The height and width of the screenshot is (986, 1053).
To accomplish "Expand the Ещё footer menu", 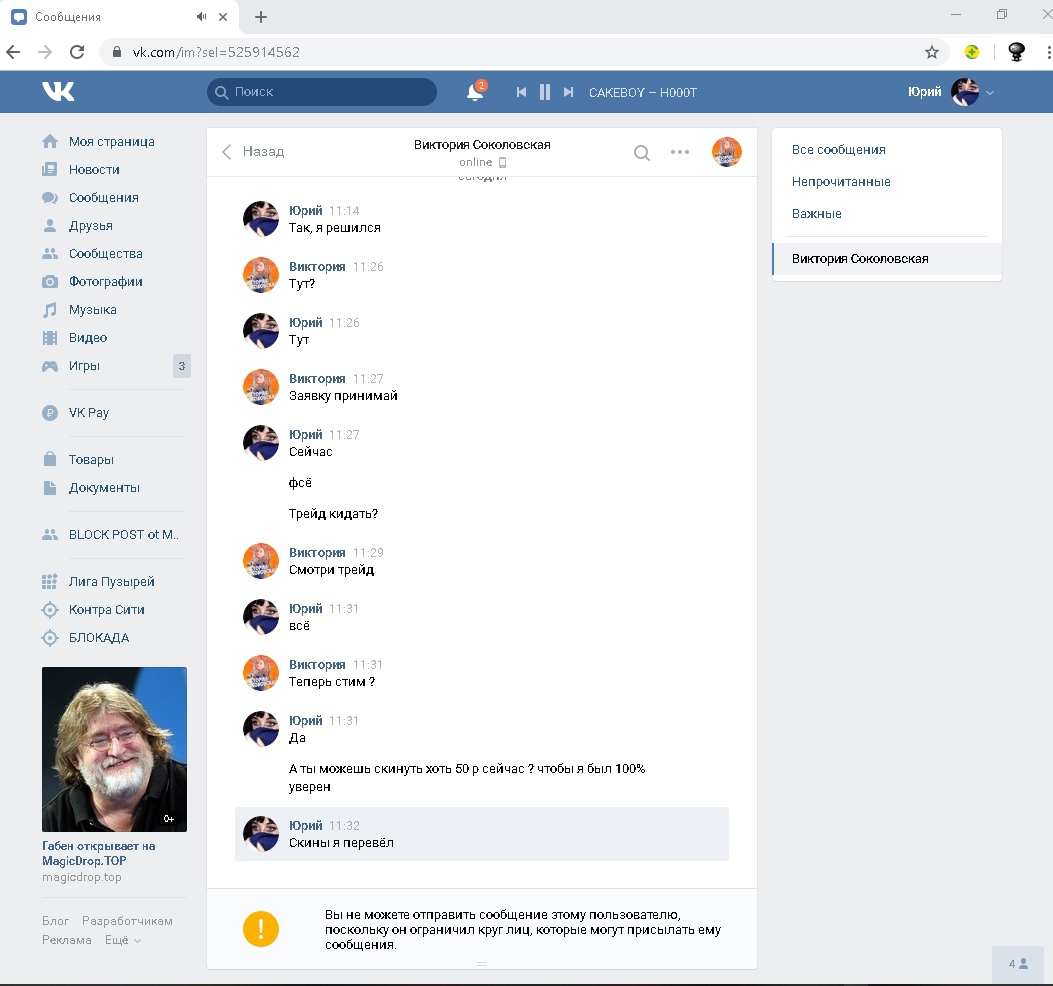I will pos(123,940).
